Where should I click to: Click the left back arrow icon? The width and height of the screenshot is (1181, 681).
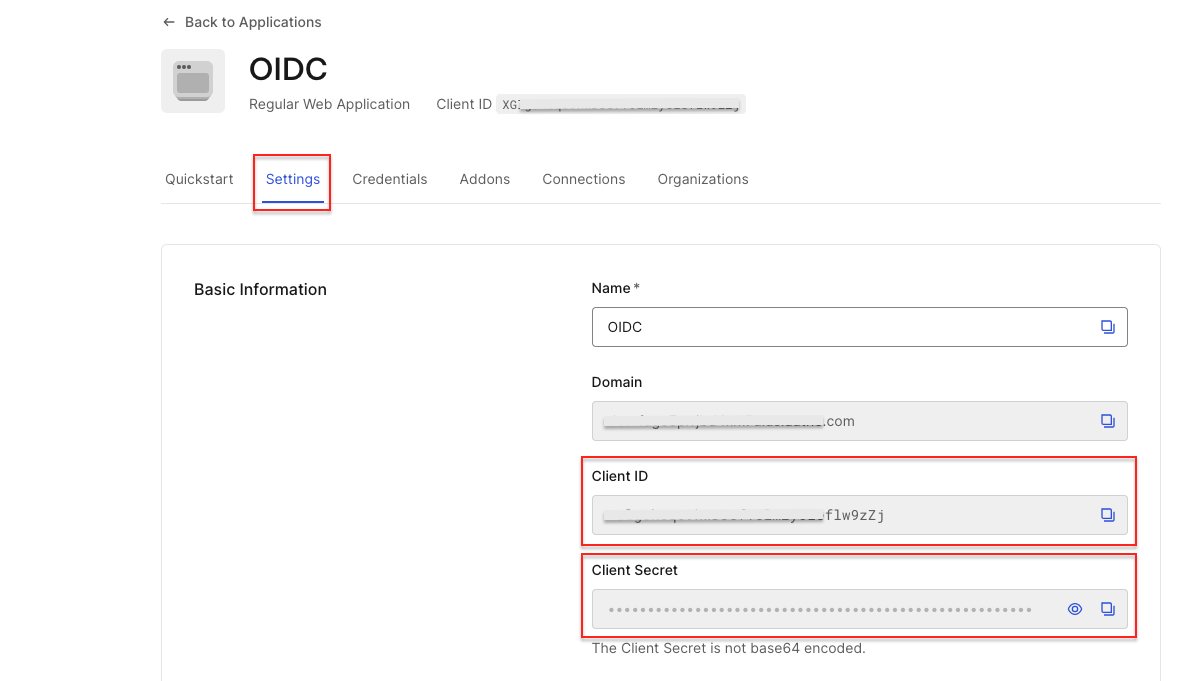pyautogui.click(x=168, y=22)
